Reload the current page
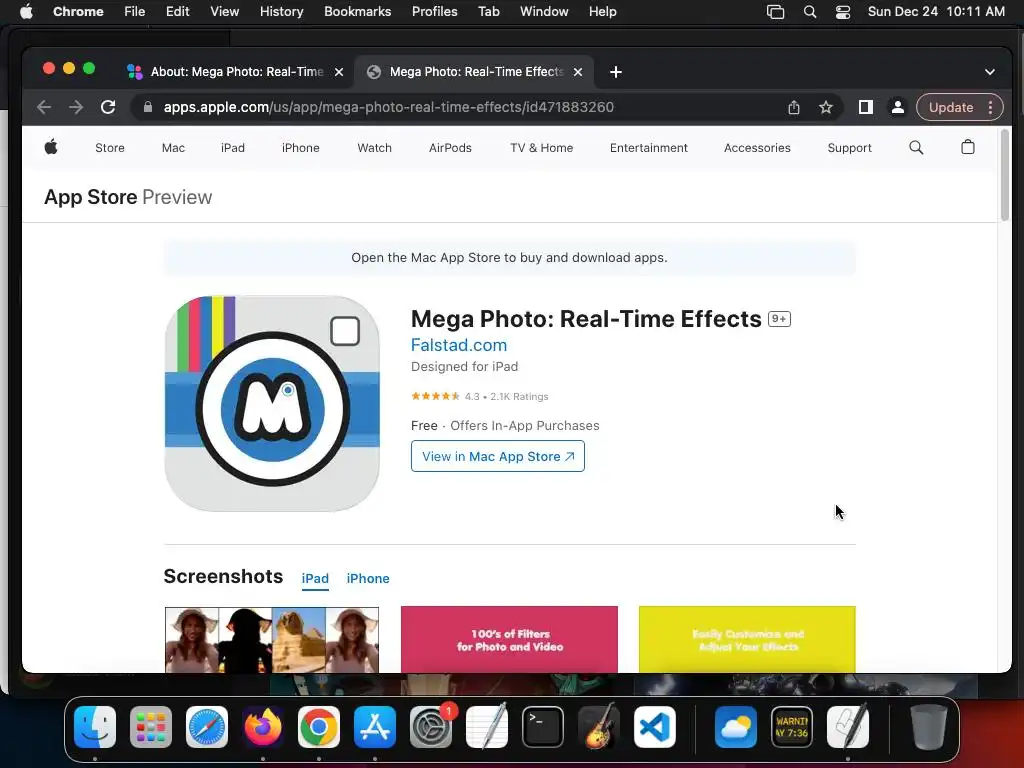The height and width of the screenshot is (768, 1024). 108,107
